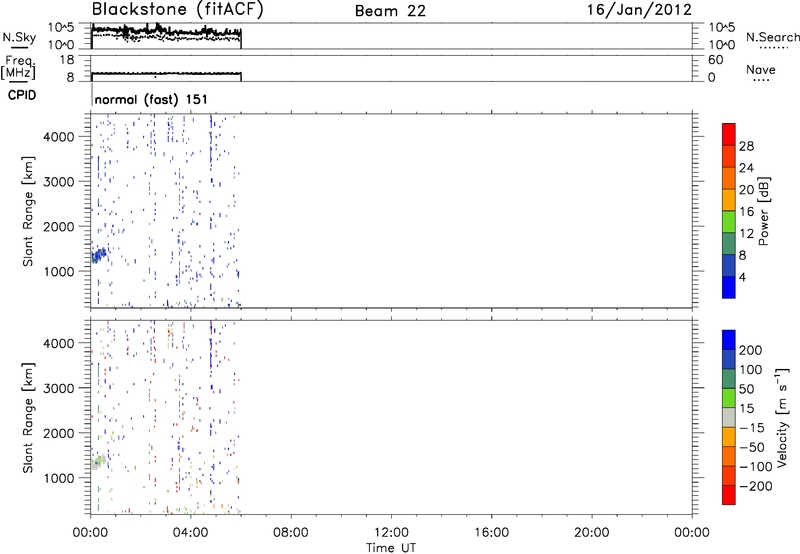Click Power colorbar segment between 24 and 28

pos(729,156)
